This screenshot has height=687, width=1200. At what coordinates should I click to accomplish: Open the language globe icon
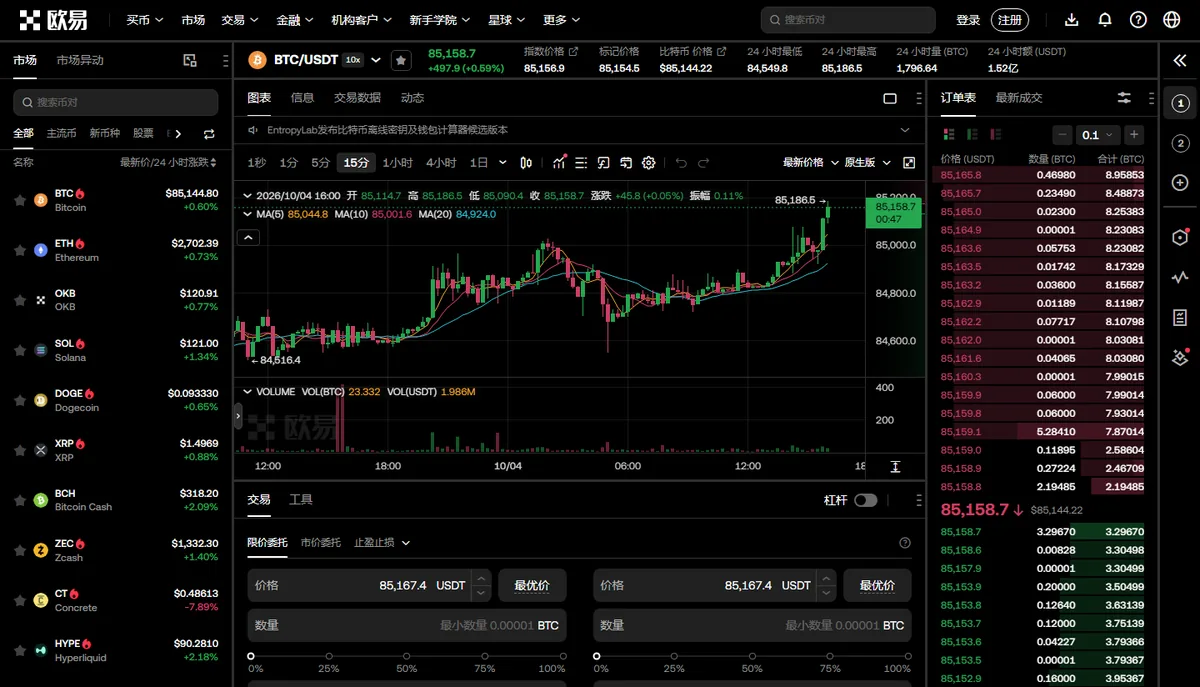(1172, 20)
